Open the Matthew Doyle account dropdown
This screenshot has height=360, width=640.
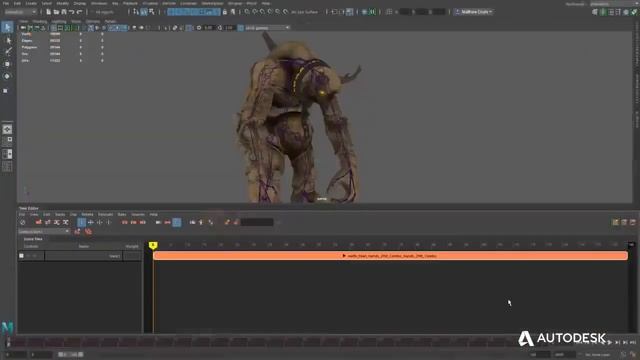click(x=473, y=12)
